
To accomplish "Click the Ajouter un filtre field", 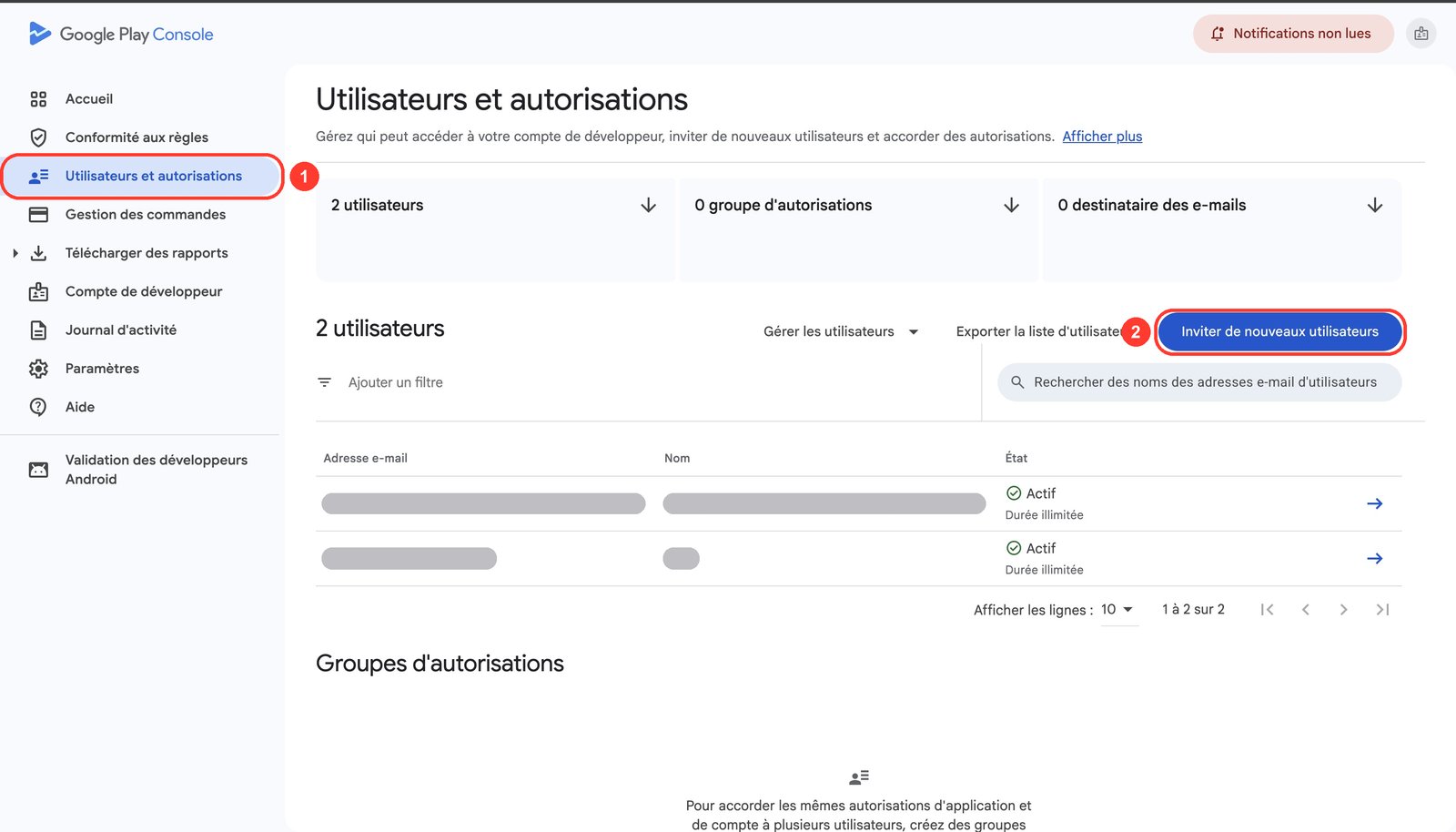I will 395,382.
